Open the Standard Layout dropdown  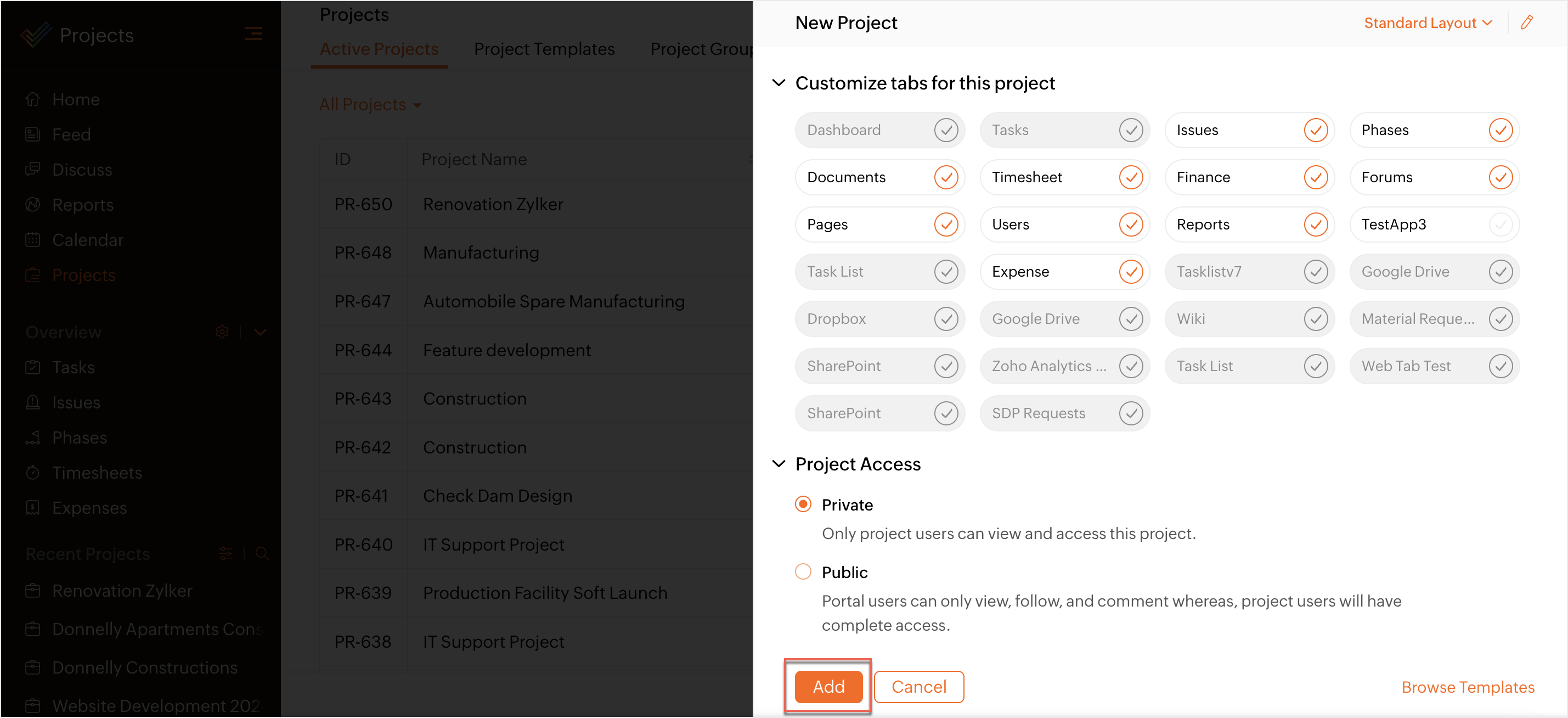[x=1428, y=23]
